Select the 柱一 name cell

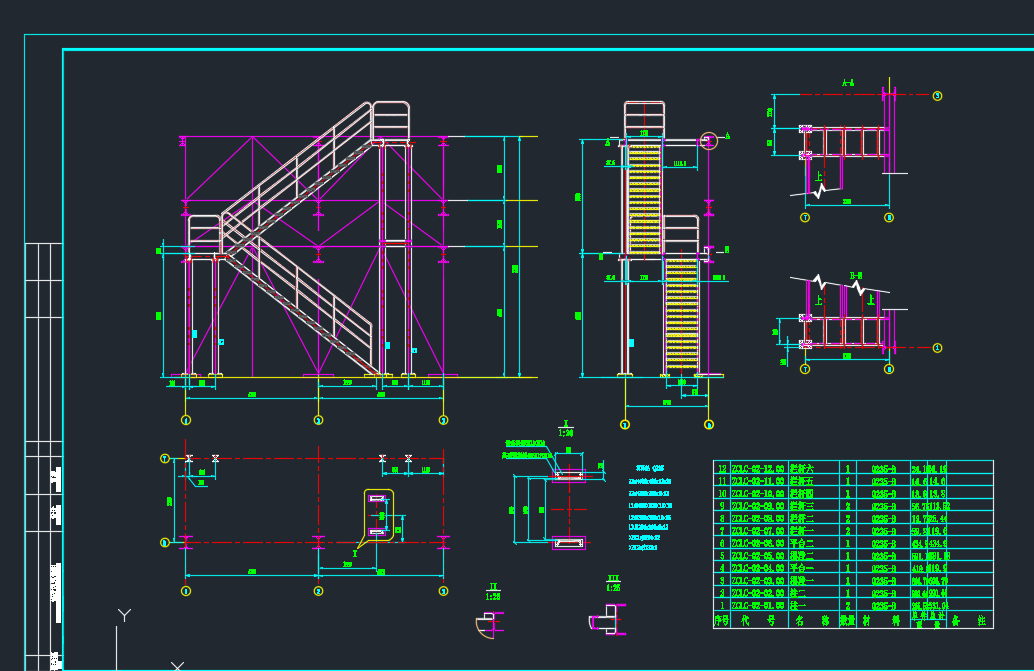(x=814, y=606)
